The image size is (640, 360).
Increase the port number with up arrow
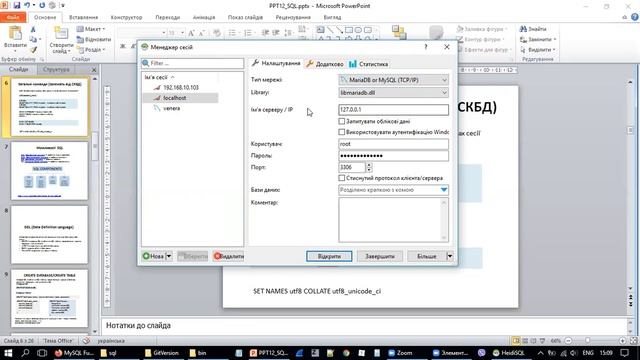point(369,165)
